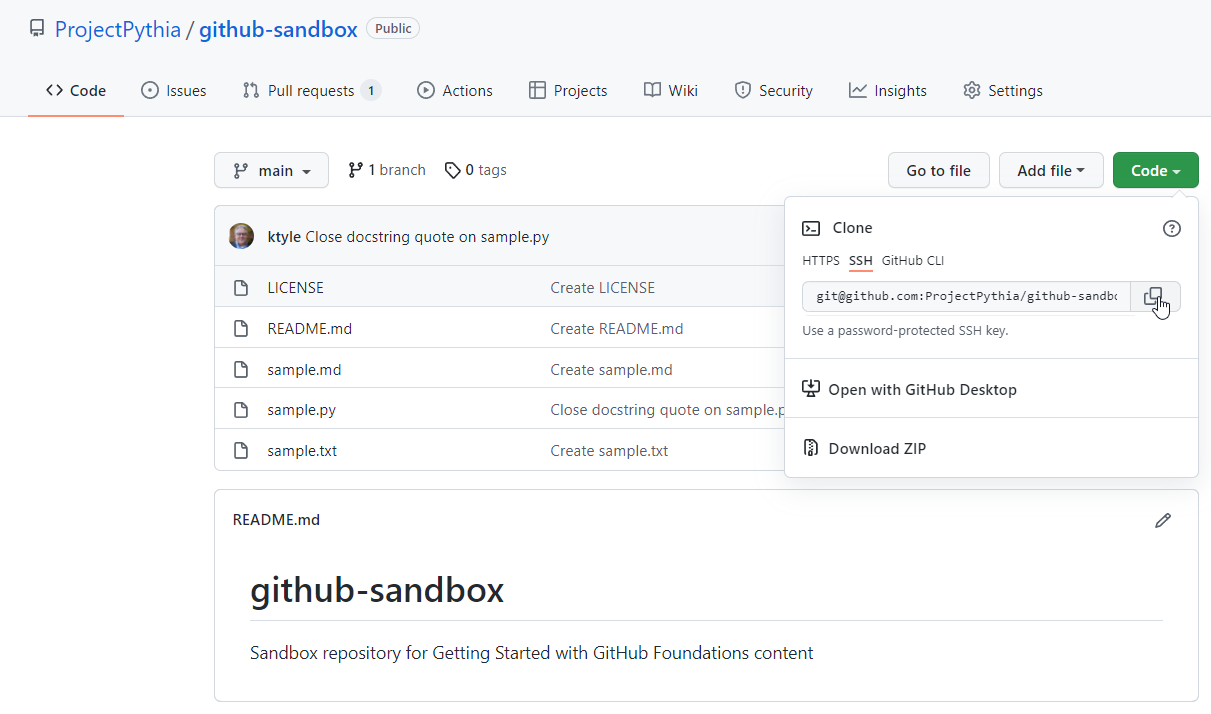Viewport: 1211px width, 714px height.
Task: Click the repository book icon
Action: pos(37,28)
